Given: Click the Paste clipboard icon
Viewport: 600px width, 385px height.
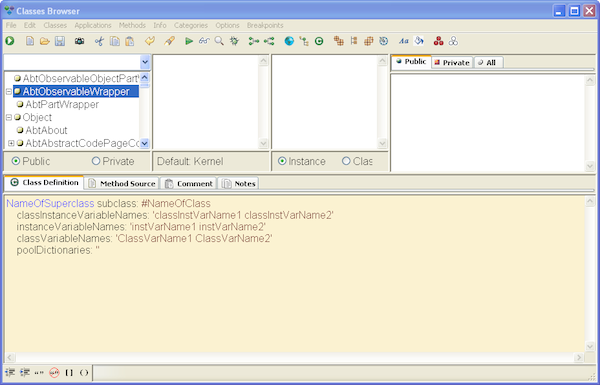Looking at the screenshot, I should click(130, 41).
